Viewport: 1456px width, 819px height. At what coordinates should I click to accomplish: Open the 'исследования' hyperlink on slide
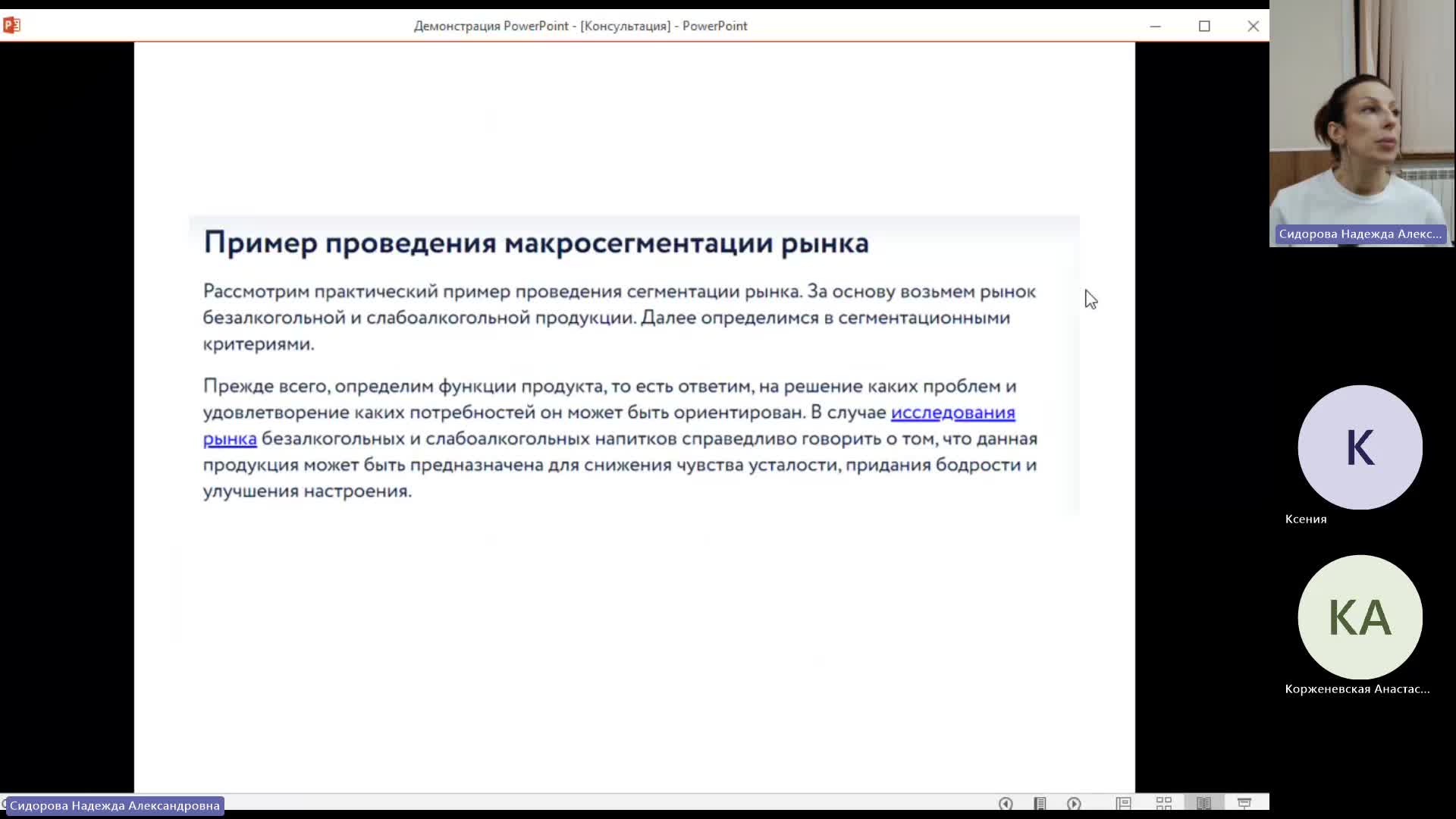952,413
